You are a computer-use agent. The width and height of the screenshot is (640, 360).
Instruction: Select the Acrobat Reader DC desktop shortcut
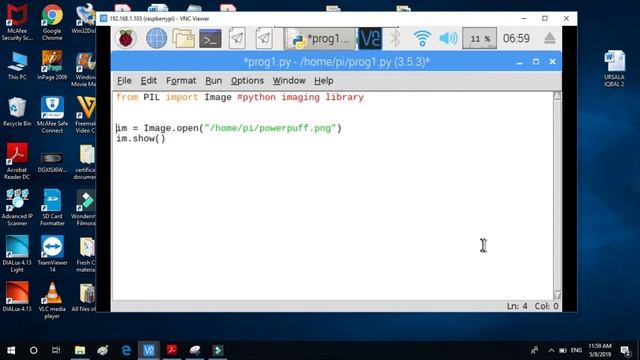(17, 161)
